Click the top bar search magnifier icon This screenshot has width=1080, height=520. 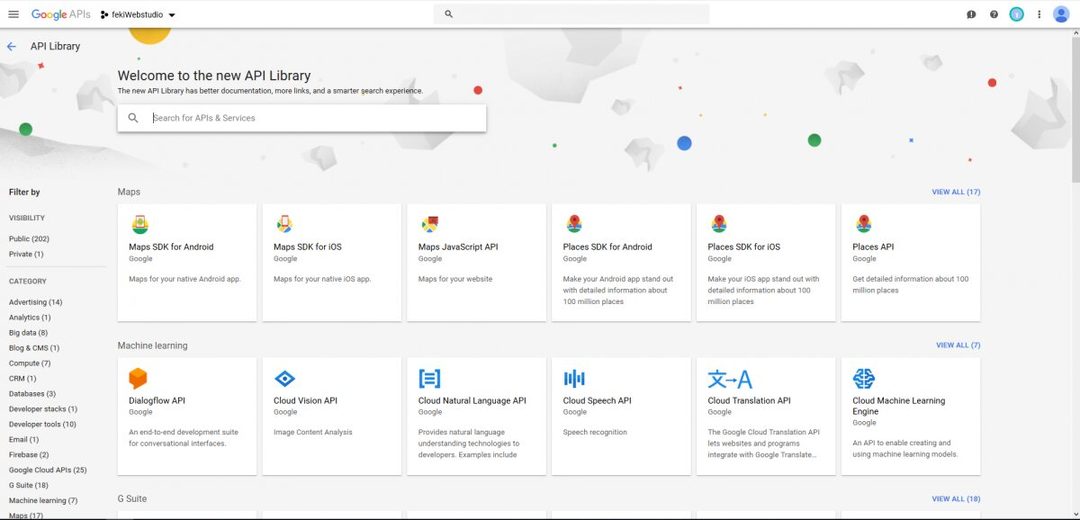click(448, 14)
